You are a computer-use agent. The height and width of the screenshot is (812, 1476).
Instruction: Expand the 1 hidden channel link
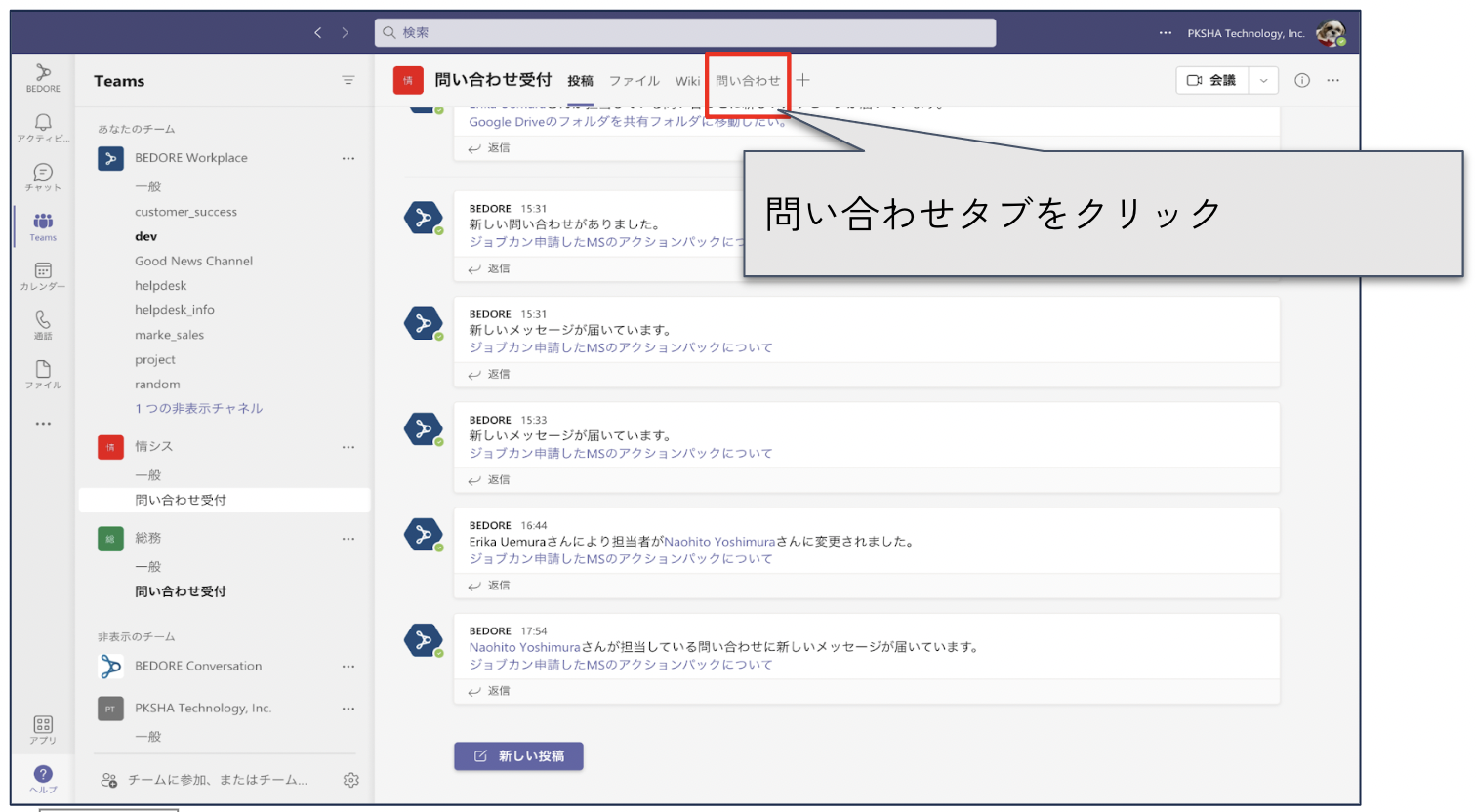199,408
